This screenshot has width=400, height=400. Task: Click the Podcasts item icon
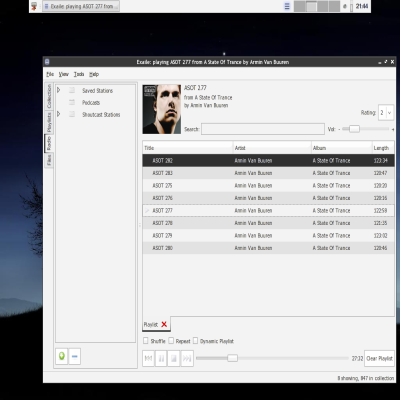click(72, 102)
